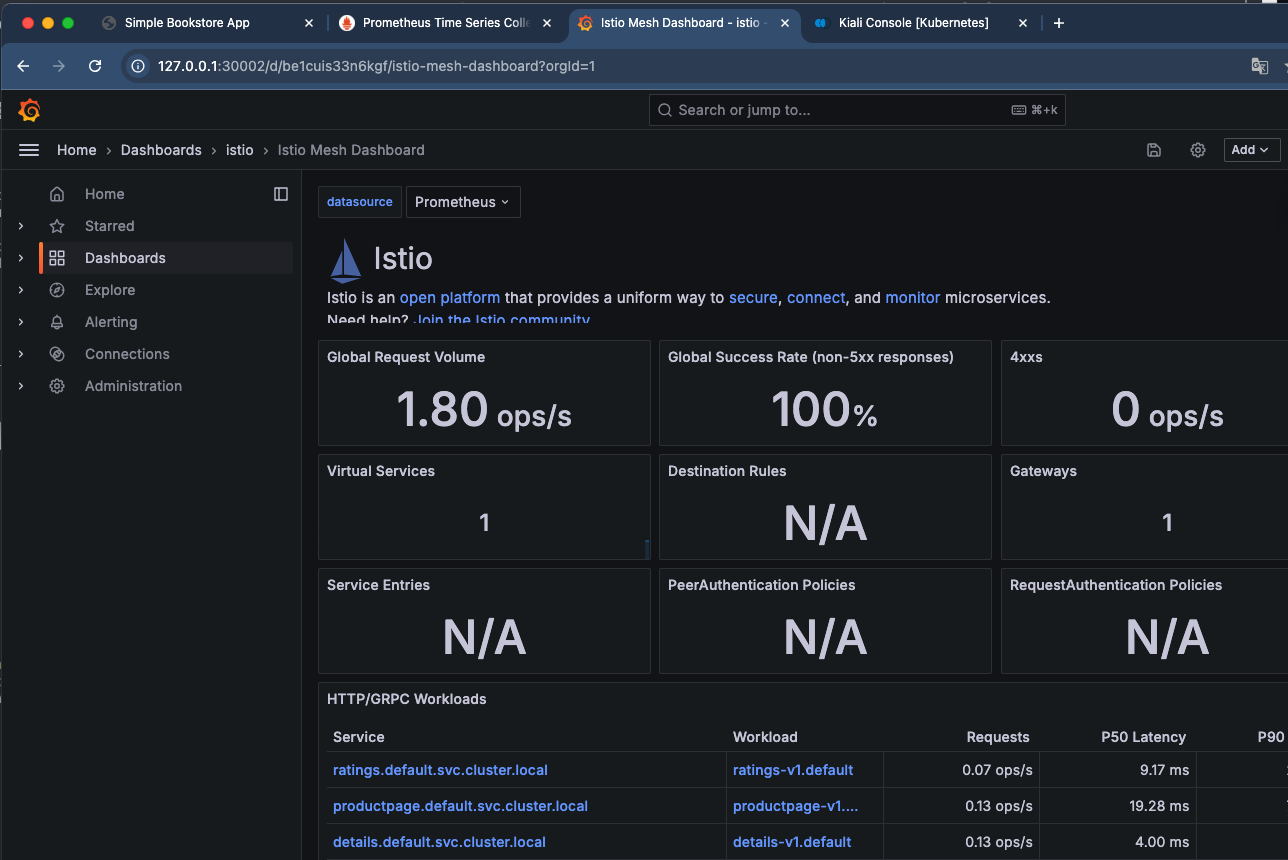Click the browser address bar URL
This screenshot has height=860, width=1288.
(376, 66)
